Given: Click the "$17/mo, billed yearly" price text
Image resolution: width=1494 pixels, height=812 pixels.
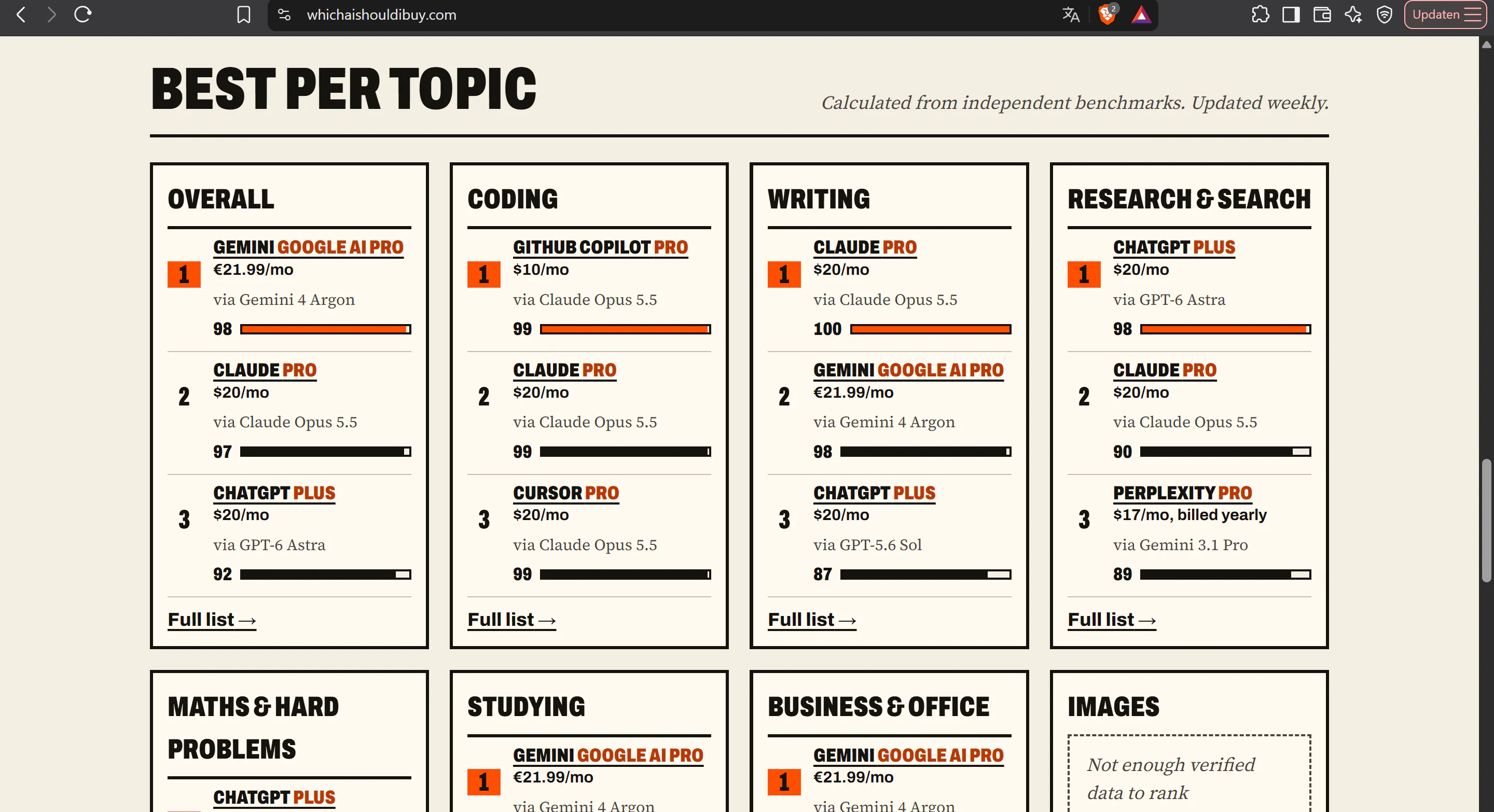Looking at the screenshot, I should 1190,515.
